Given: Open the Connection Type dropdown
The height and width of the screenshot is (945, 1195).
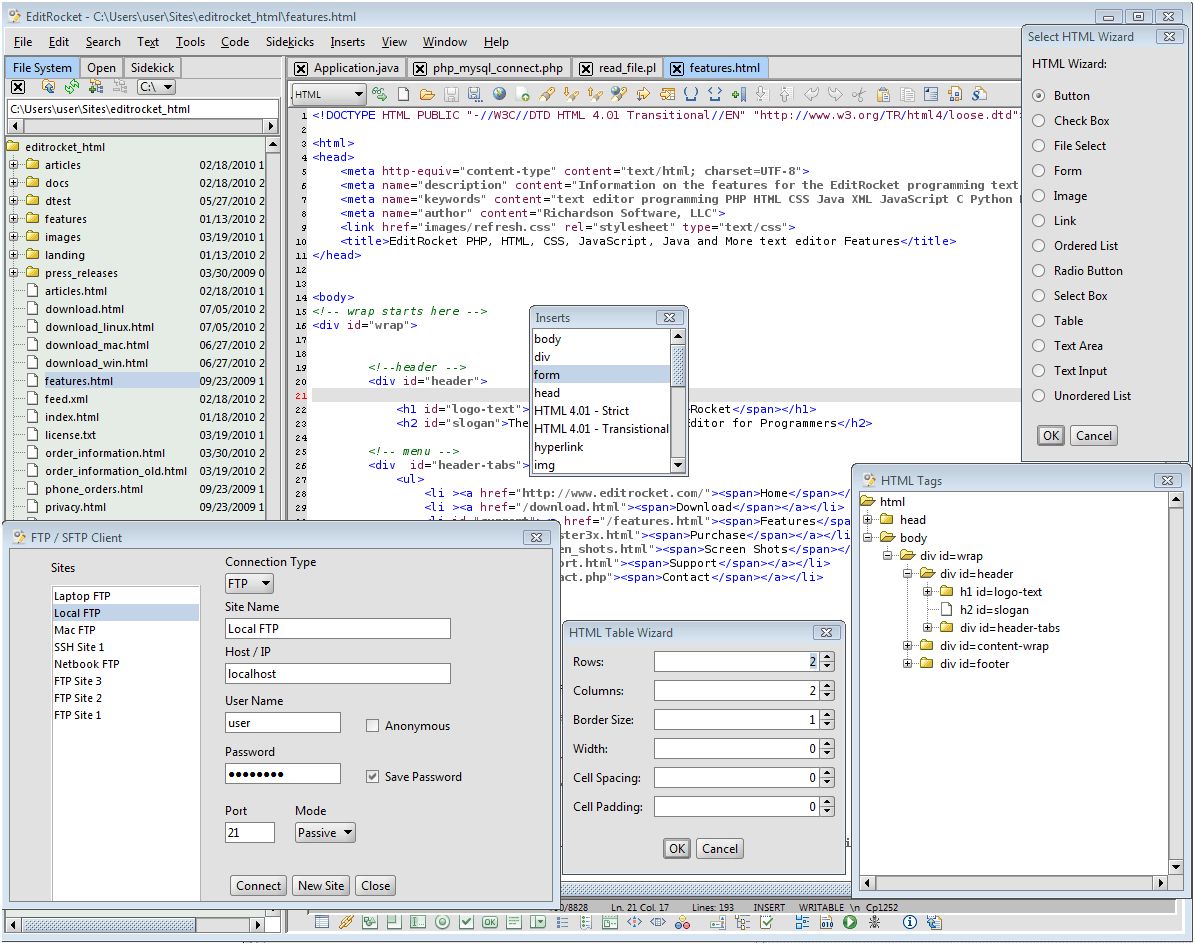Looking at the screenshot, I should tap(248, 583).
